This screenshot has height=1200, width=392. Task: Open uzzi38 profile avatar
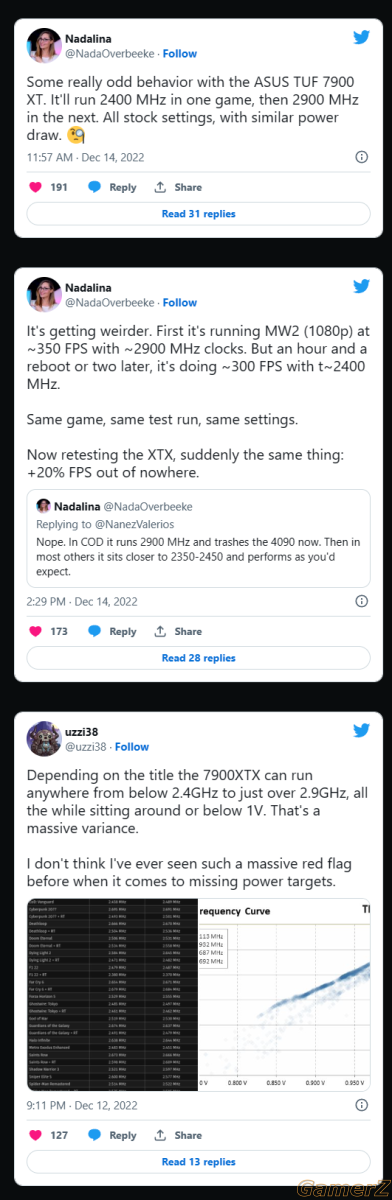point(43,738)
